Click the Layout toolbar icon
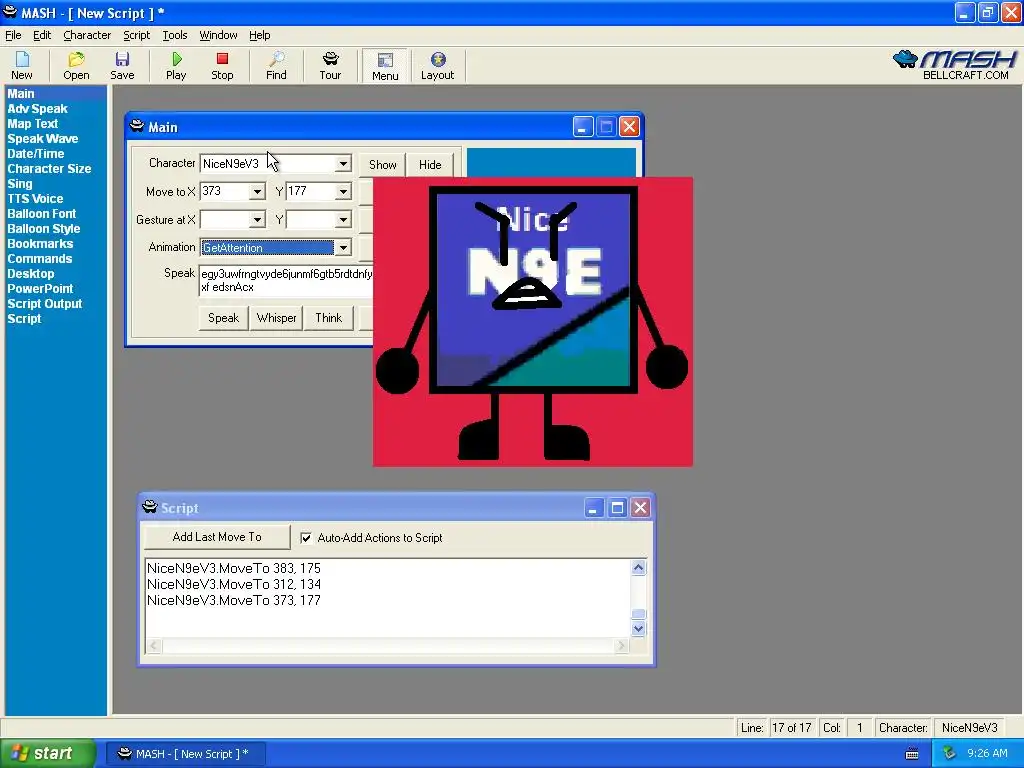Viewport: 1024px width, 768px height. pyautogui.click(x=438, y=66)
